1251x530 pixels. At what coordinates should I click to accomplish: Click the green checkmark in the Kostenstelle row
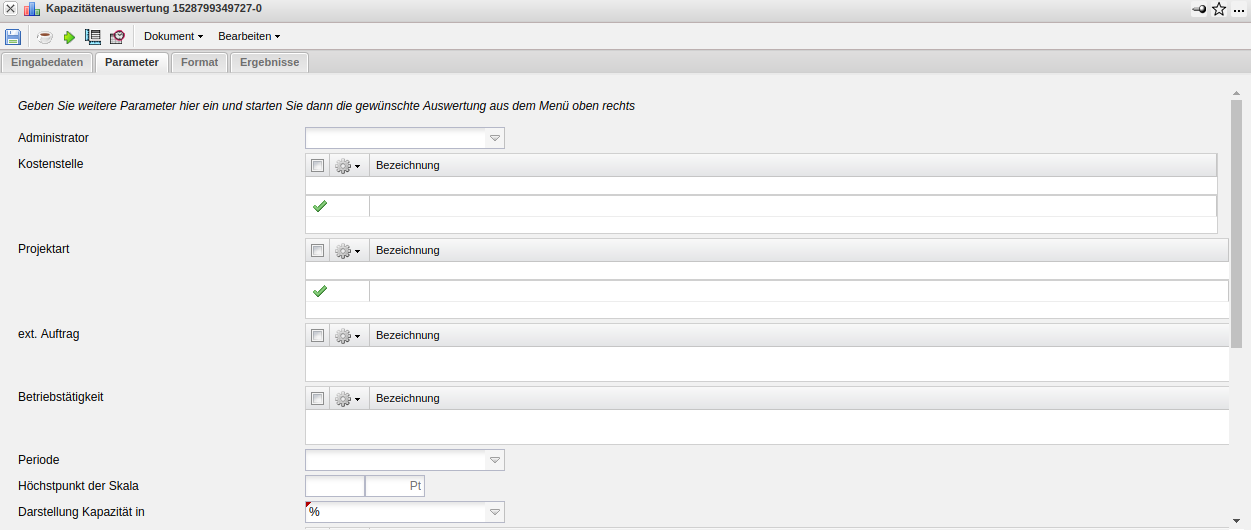[x=320, y=206]
